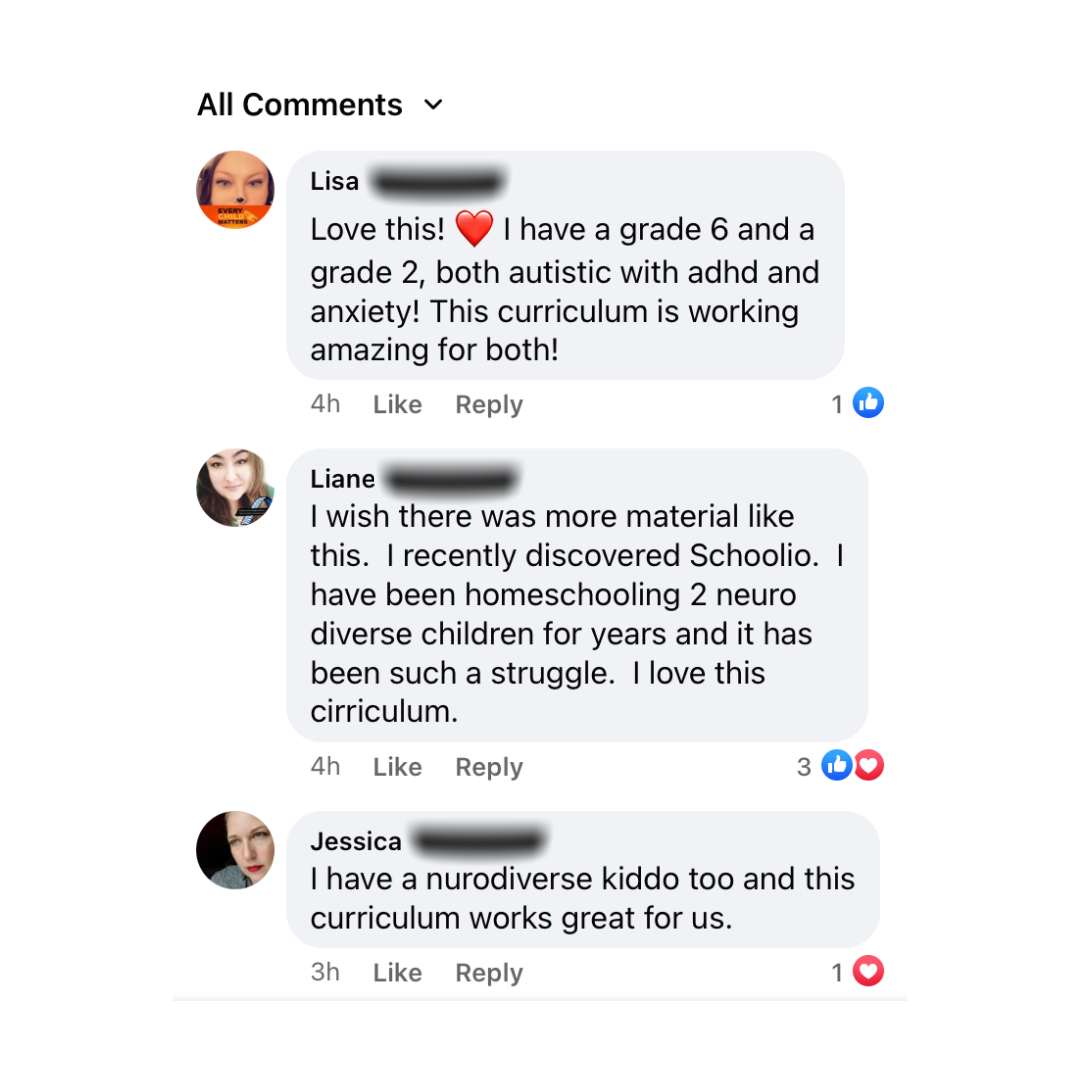The image size is (1080, 1080).
Task: Reply to Liane's comment
Action: click(489, 767)
